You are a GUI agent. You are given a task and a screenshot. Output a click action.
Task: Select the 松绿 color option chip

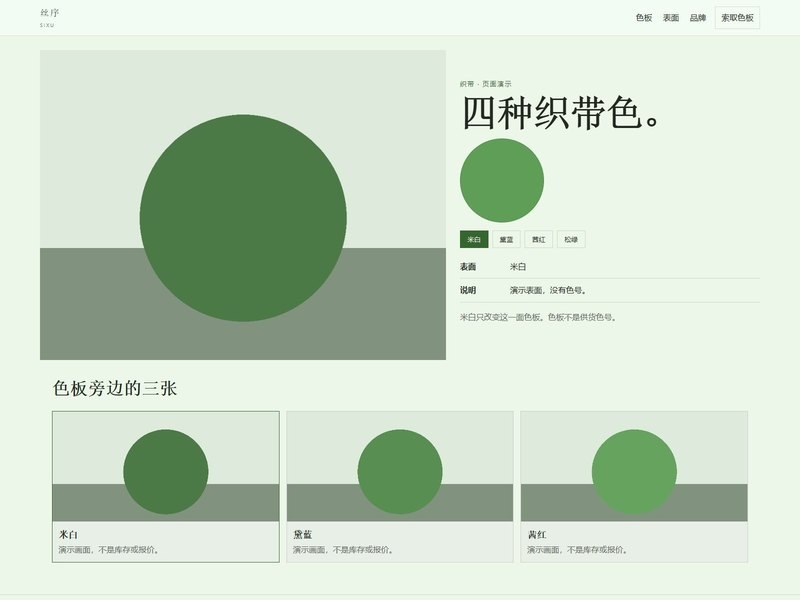(x=571, y=239)
